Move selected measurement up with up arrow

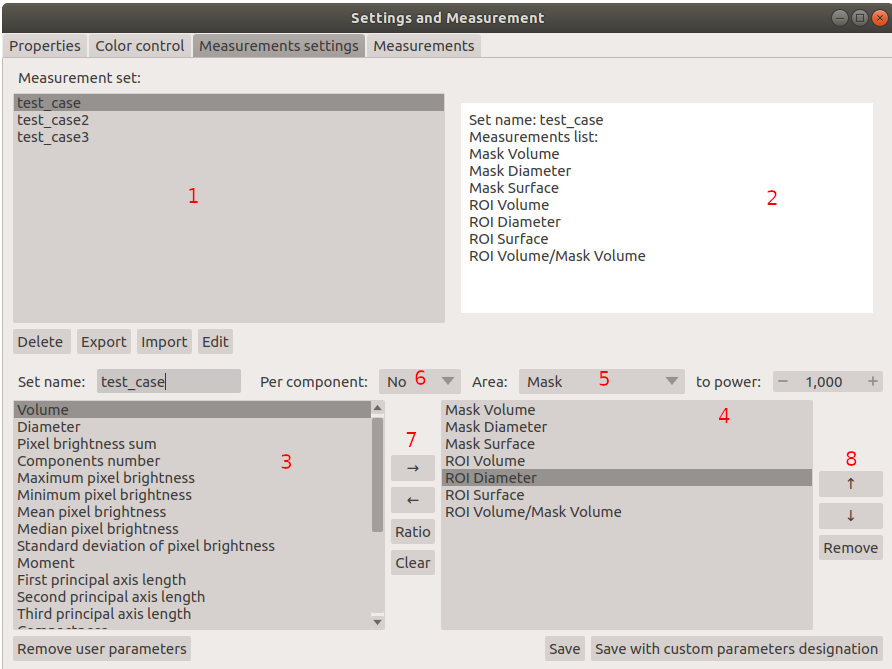850,484
